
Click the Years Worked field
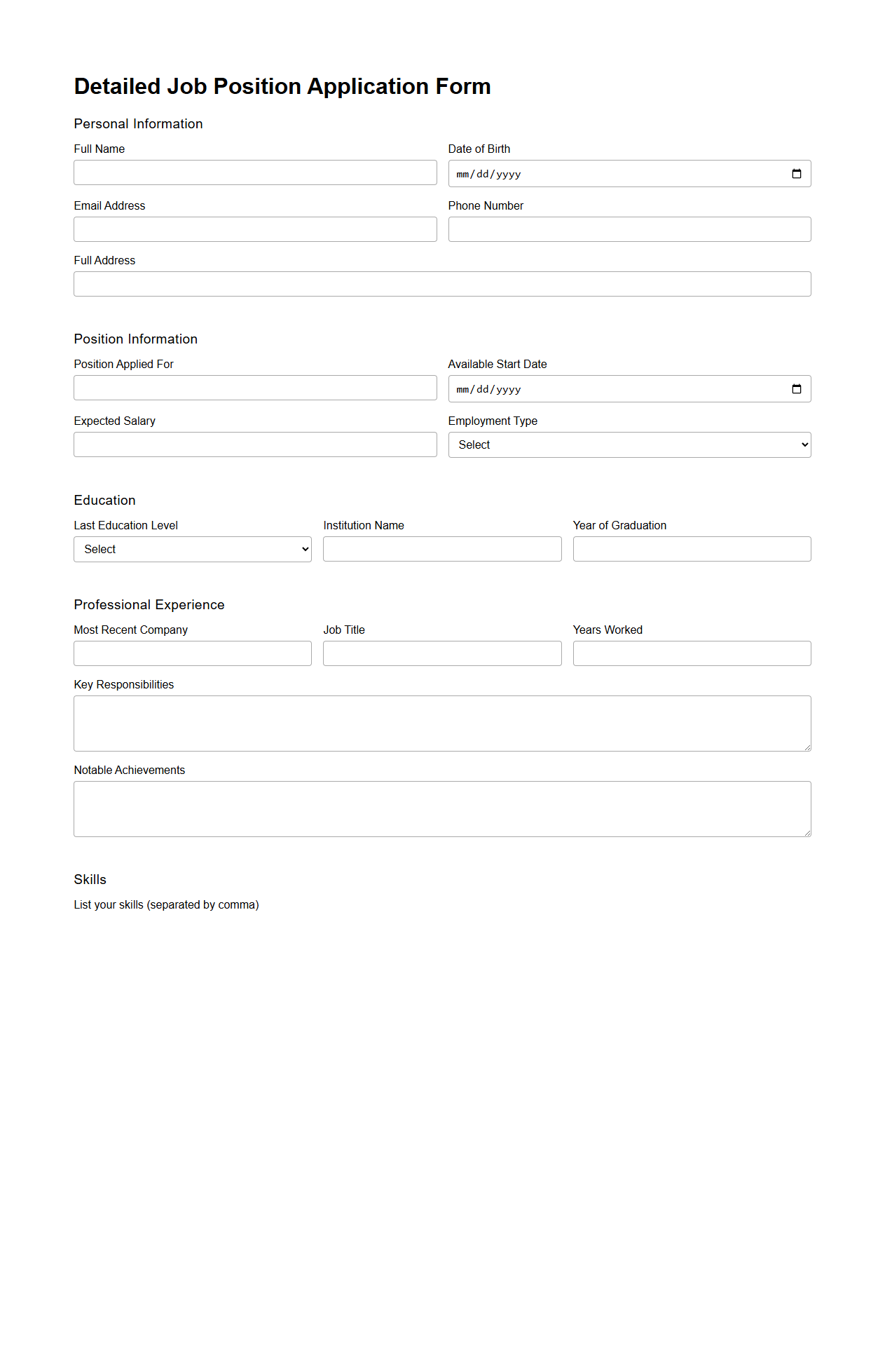[691, 653]
